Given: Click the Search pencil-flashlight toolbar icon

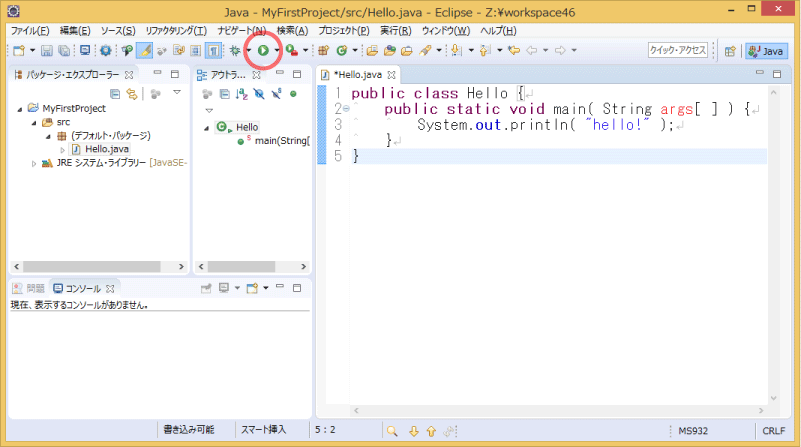Looking at the screenshot, I should point(425,50).
